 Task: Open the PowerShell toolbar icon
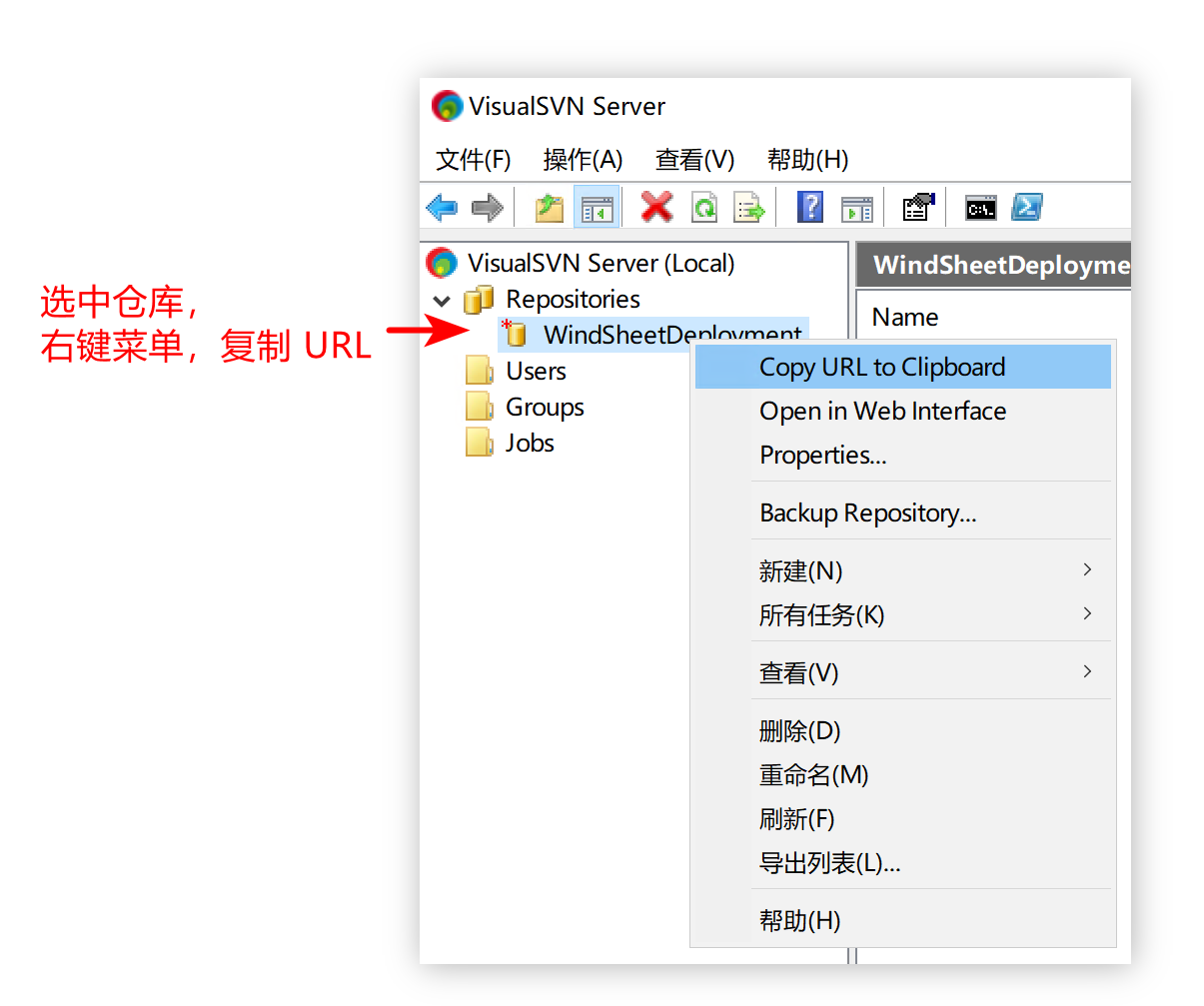click(x=1027, y=207)
